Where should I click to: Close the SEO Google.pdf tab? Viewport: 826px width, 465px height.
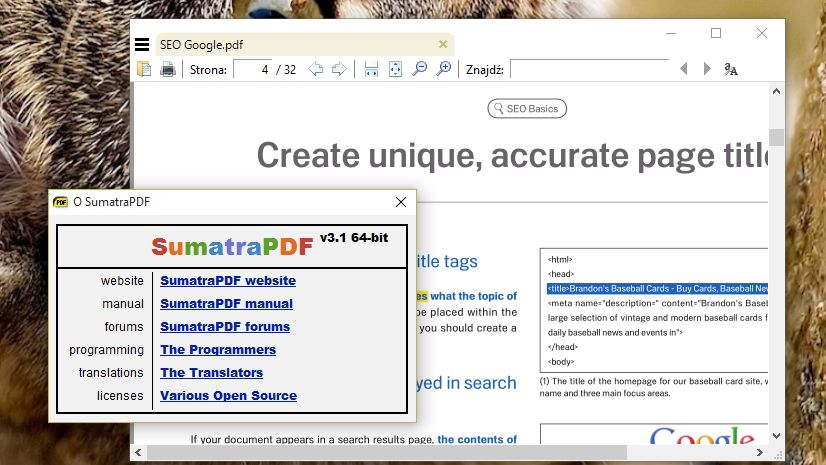(443, 44)
